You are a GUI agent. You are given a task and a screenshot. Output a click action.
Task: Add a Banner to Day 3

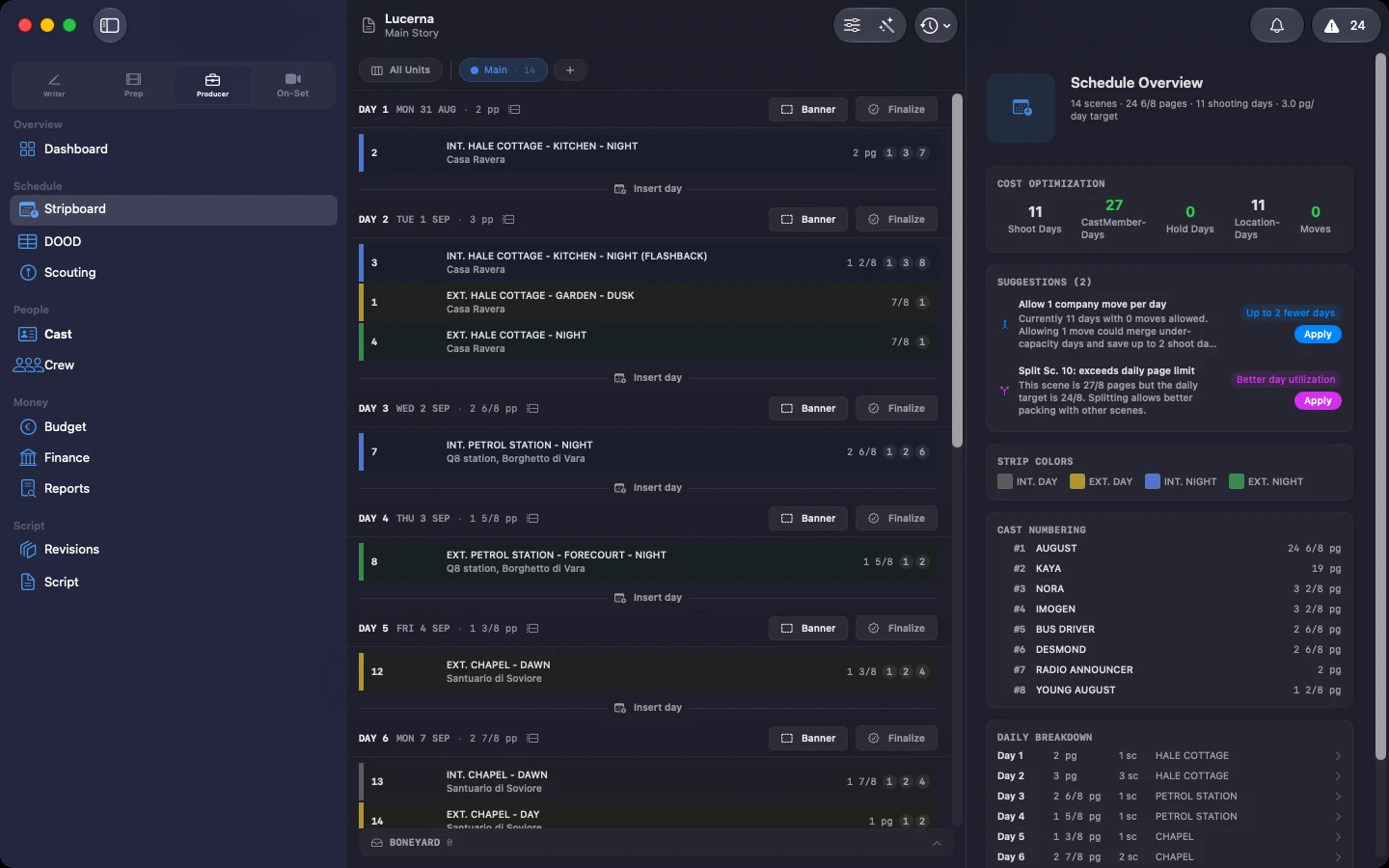(808, 409)
